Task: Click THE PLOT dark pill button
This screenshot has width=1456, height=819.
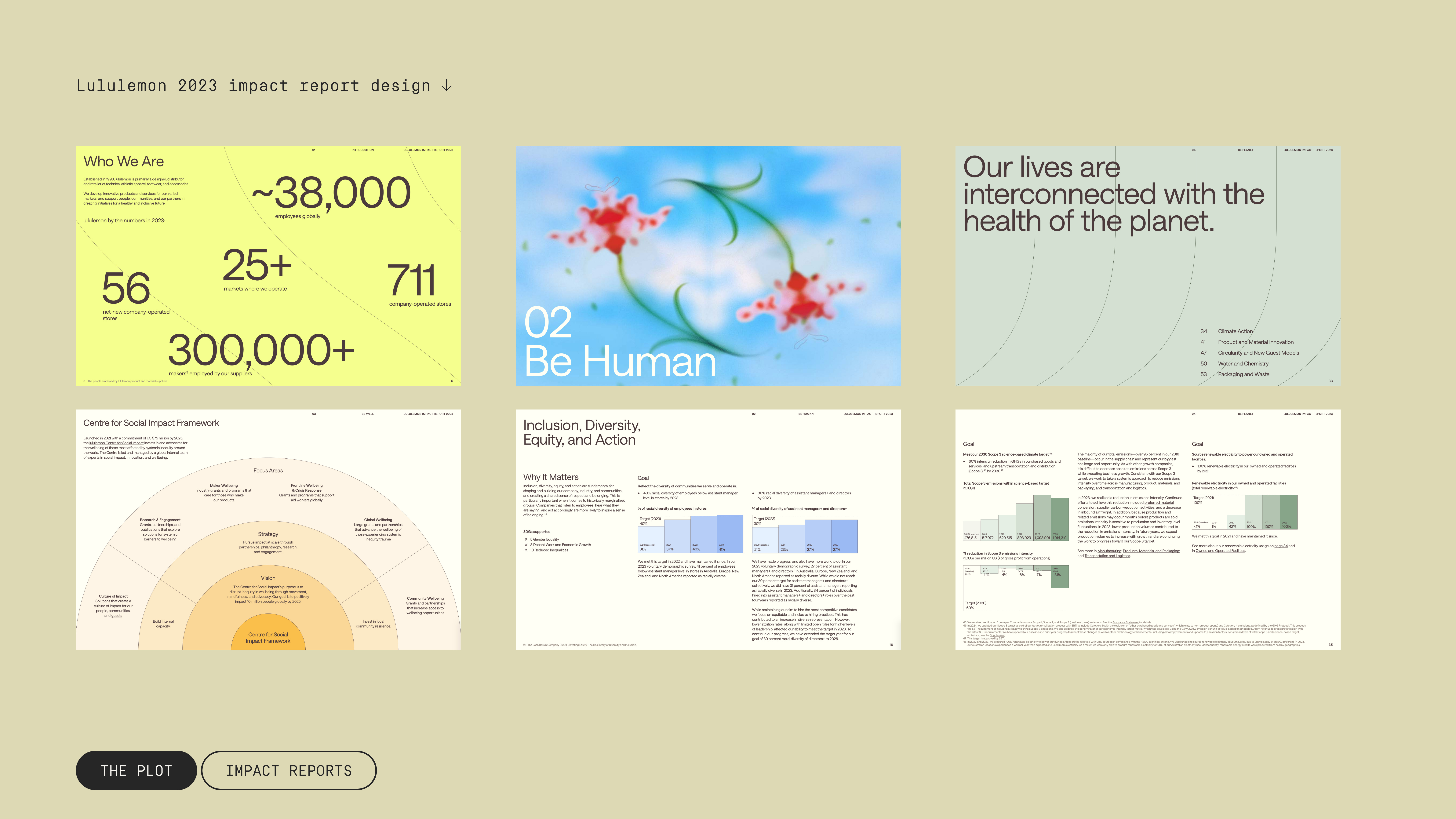Action: point(136,770)
